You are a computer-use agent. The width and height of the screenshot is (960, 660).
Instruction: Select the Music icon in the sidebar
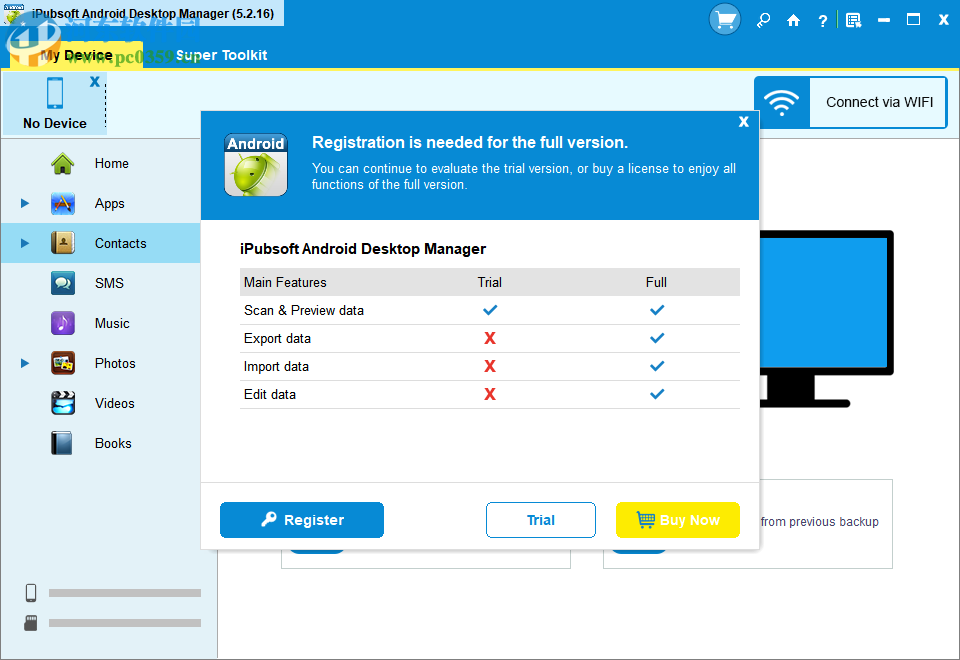point(63,323)
